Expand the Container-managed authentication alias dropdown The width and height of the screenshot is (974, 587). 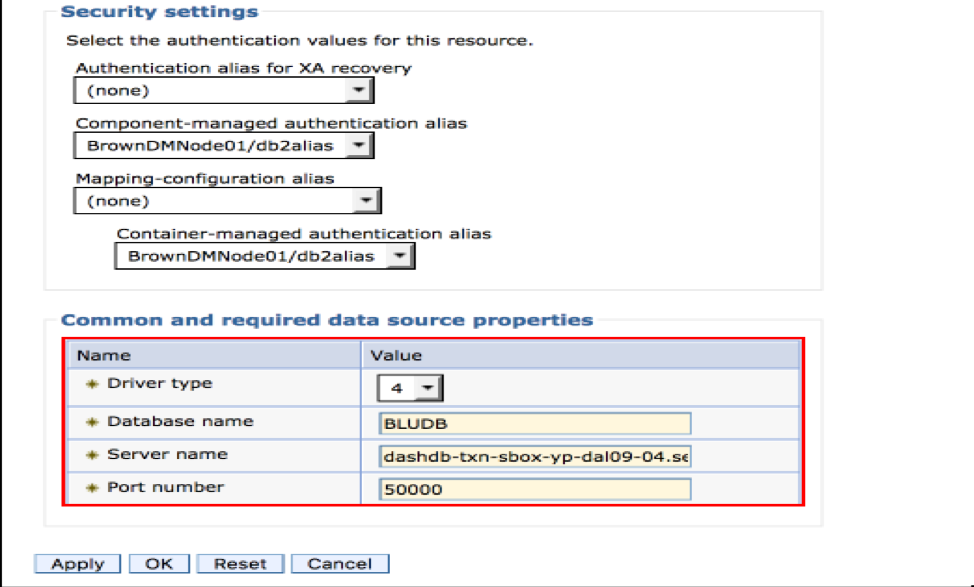tap(264, 256)
